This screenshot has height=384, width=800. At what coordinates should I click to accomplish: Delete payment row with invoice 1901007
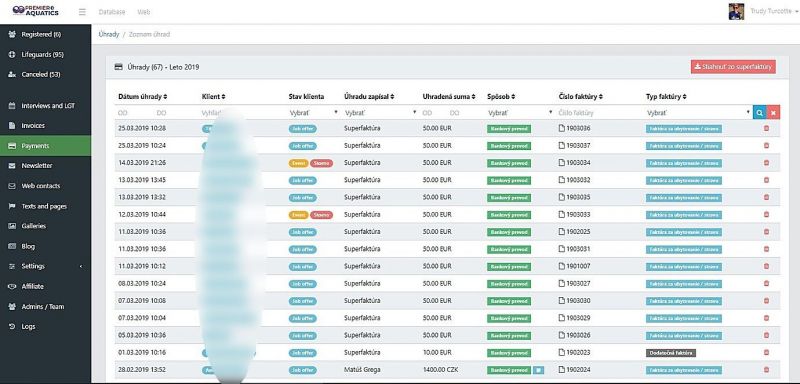(x=766, y=267)
